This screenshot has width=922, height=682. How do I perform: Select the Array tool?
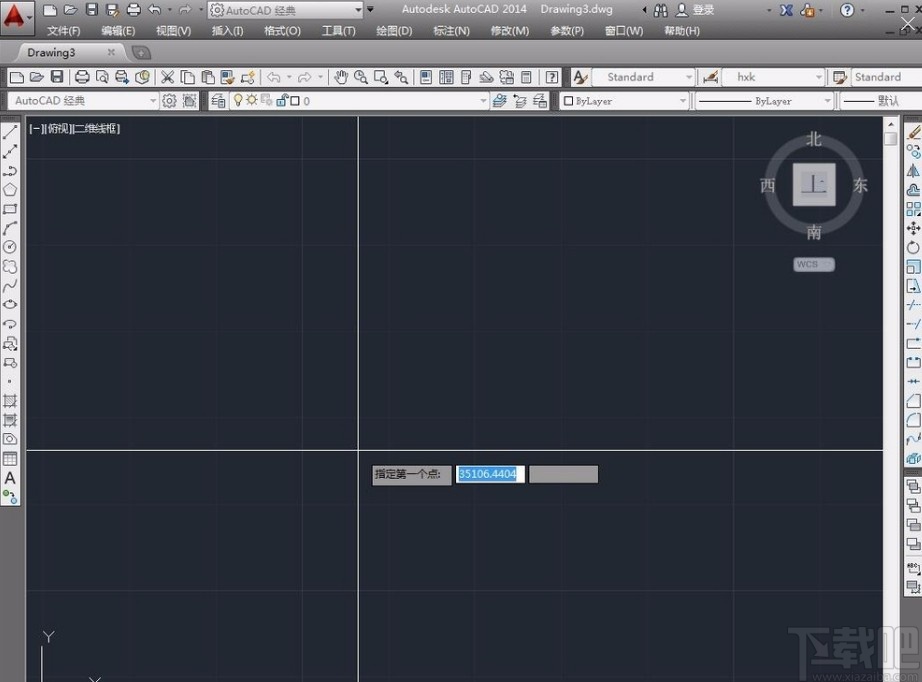(913, 209)
